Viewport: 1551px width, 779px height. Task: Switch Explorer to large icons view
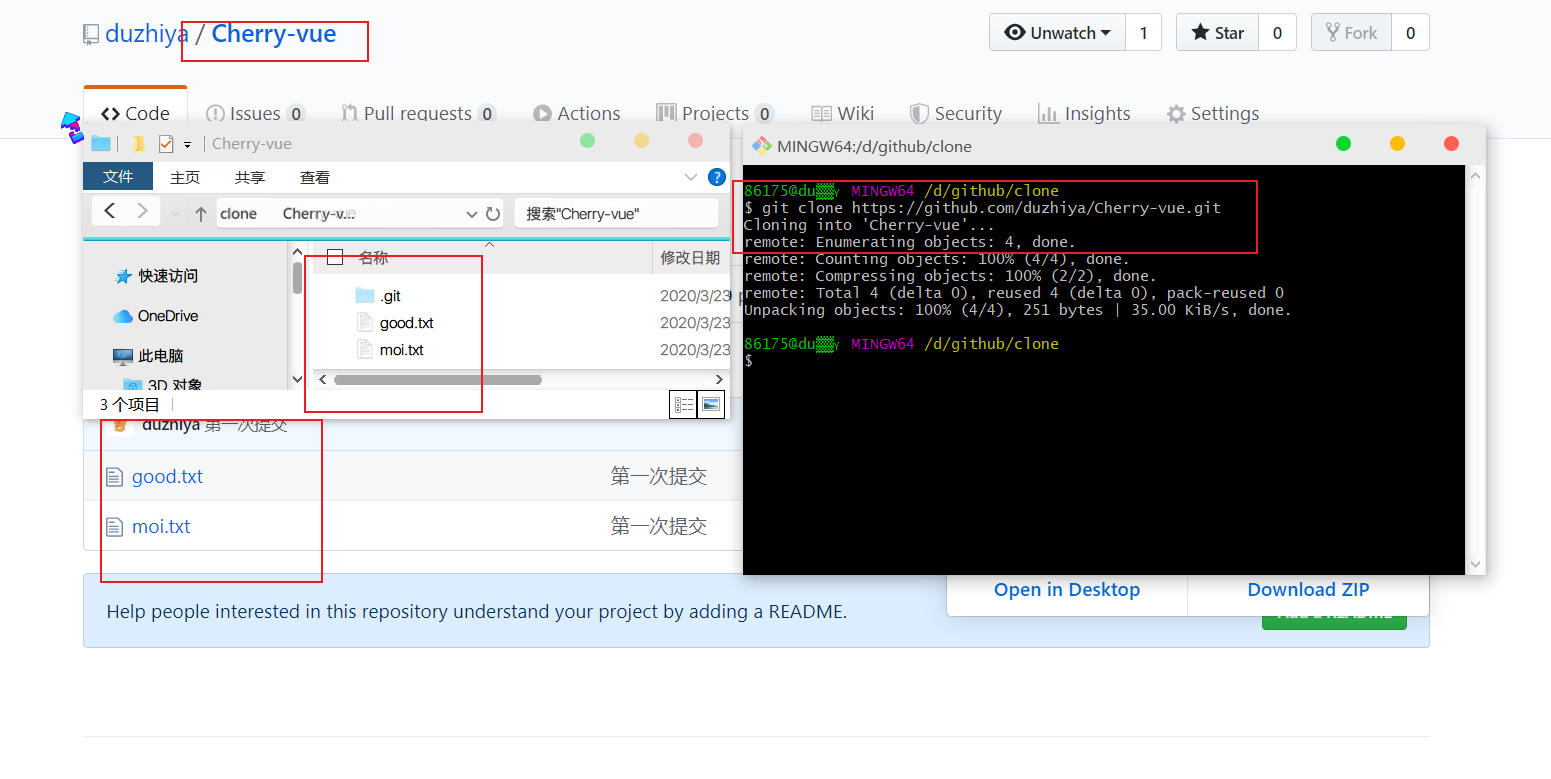(711, 404)
